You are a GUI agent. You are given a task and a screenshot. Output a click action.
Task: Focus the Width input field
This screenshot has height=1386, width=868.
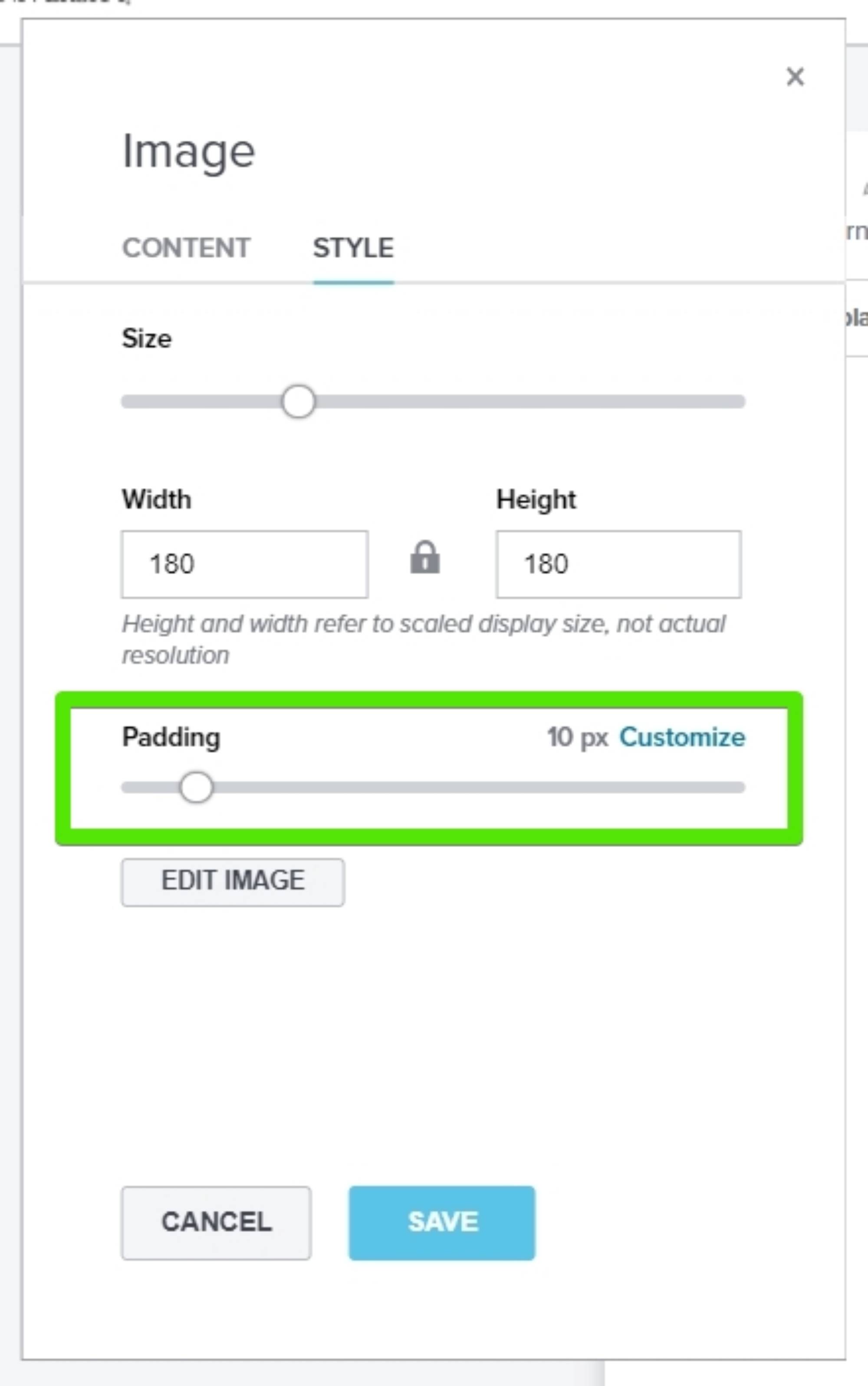tap(244, 564)
